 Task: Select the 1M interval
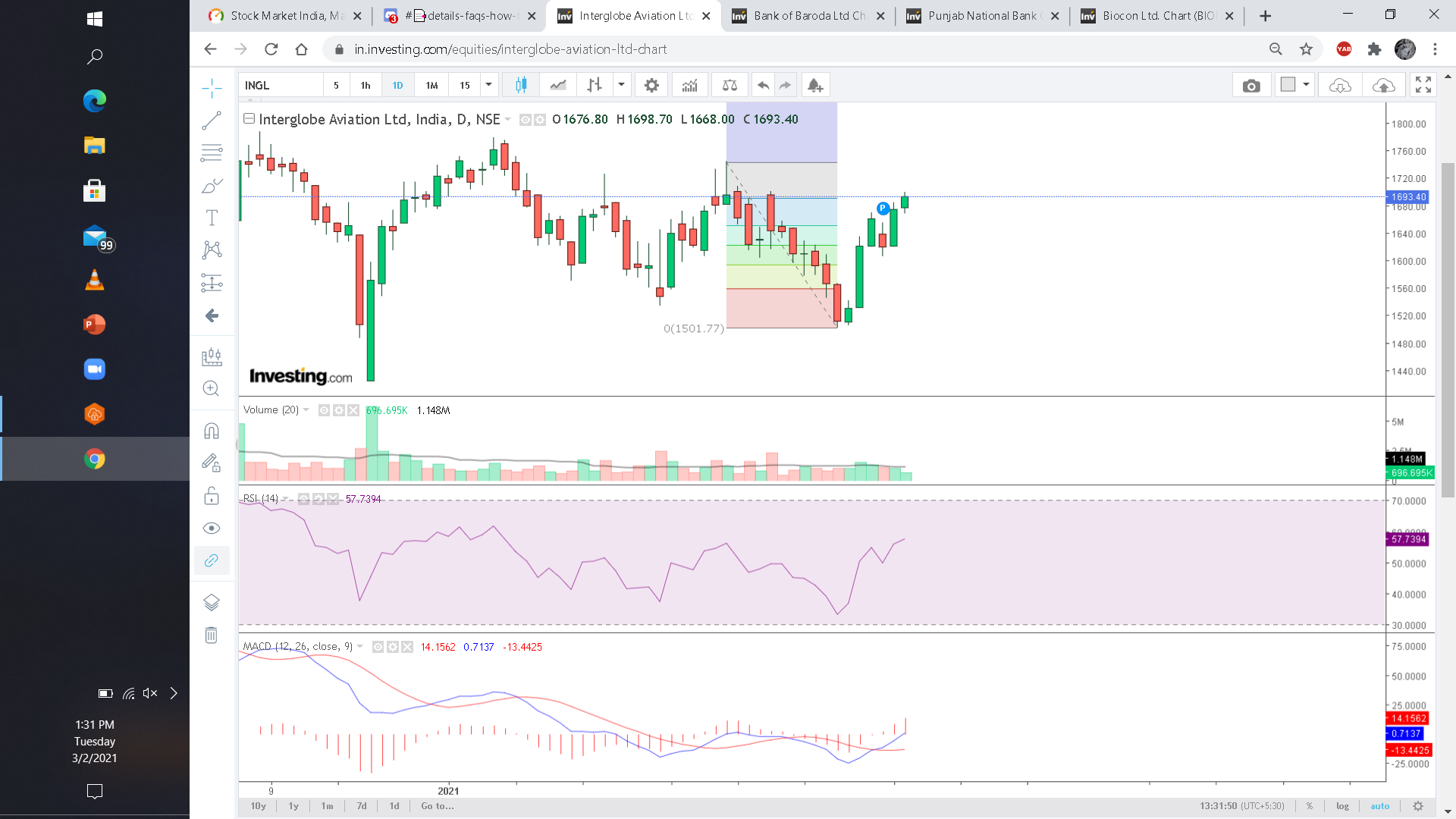tap(431, 85)
